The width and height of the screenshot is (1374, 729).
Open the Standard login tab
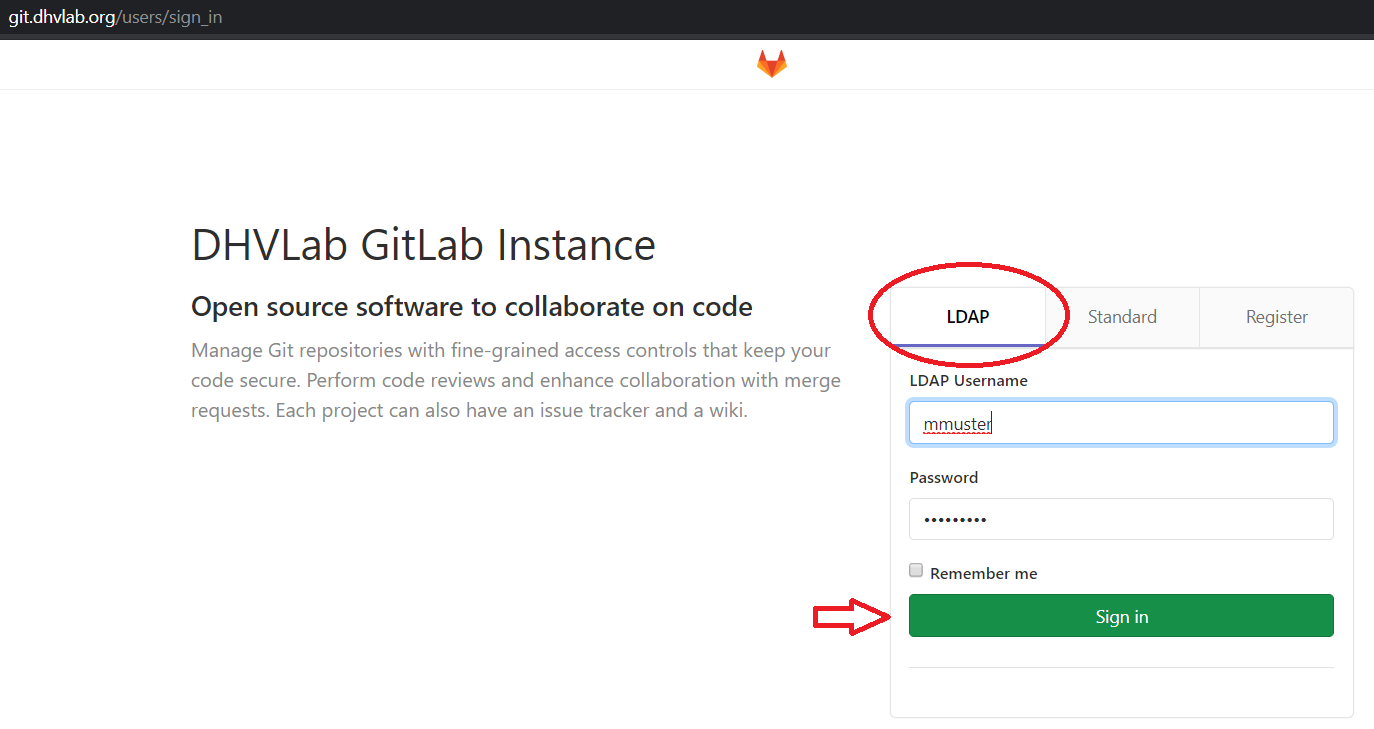(1122, 317)
